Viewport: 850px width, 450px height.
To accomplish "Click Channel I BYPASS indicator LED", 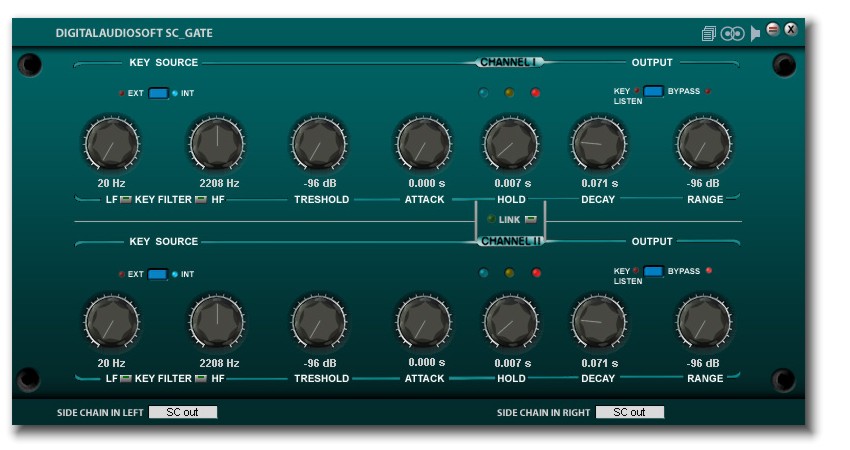I will click(708, 91).
